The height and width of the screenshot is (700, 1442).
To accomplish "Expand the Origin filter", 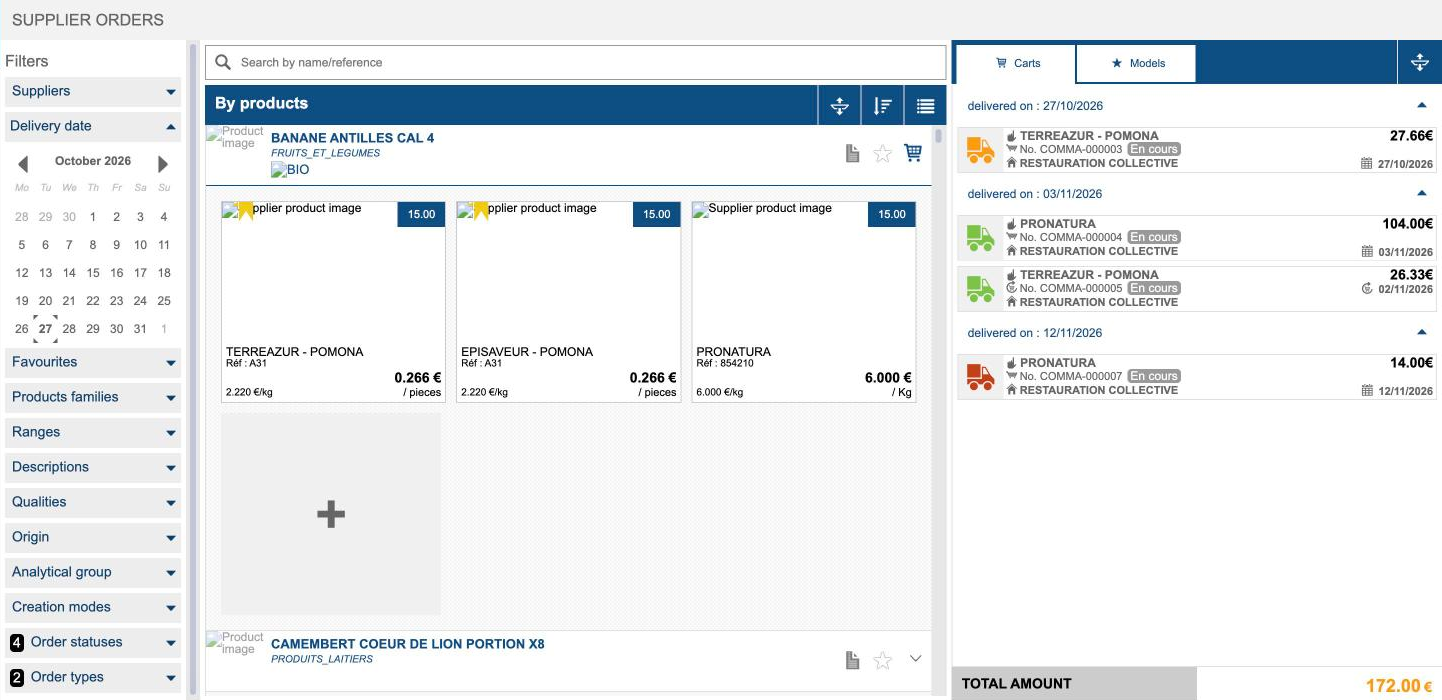I will tap(93, 537).
